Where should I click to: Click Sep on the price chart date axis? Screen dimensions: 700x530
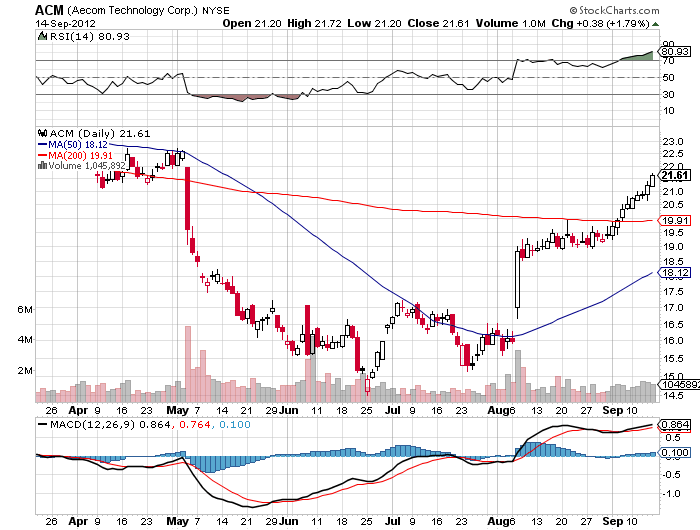(612, 410)
